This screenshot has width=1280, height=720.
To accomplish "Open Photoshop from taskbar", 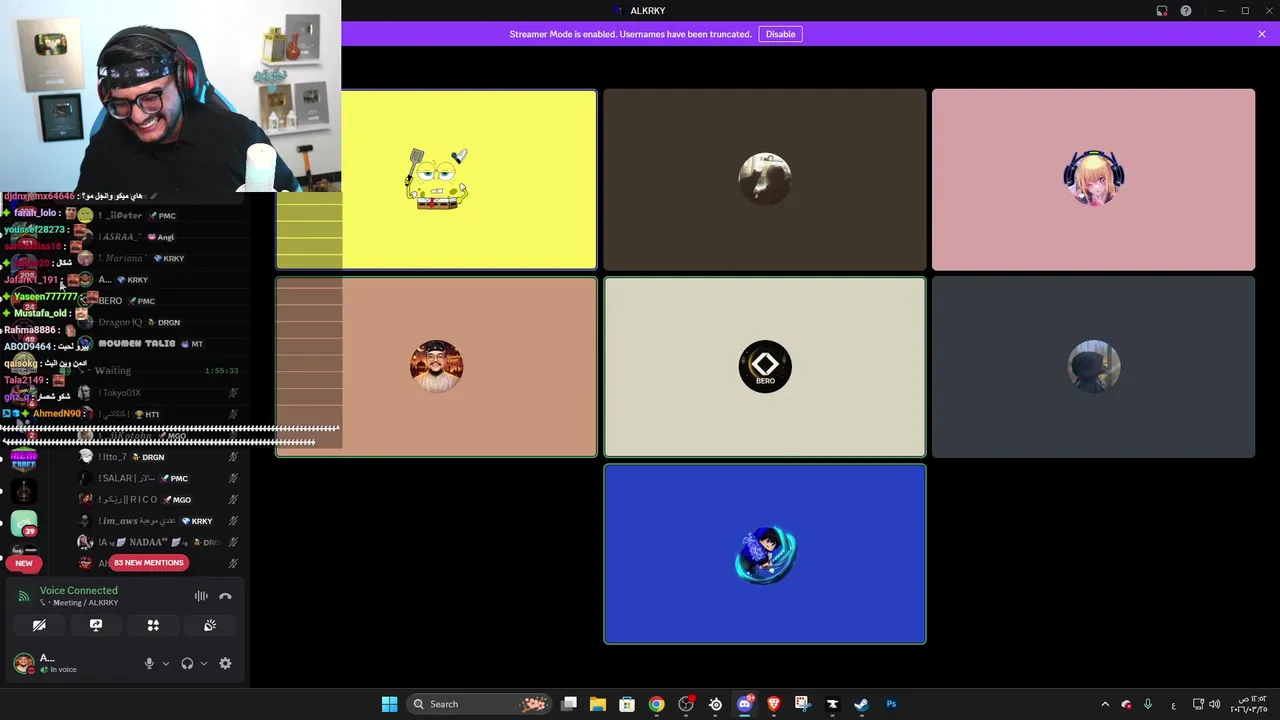I will click(891, 704).
